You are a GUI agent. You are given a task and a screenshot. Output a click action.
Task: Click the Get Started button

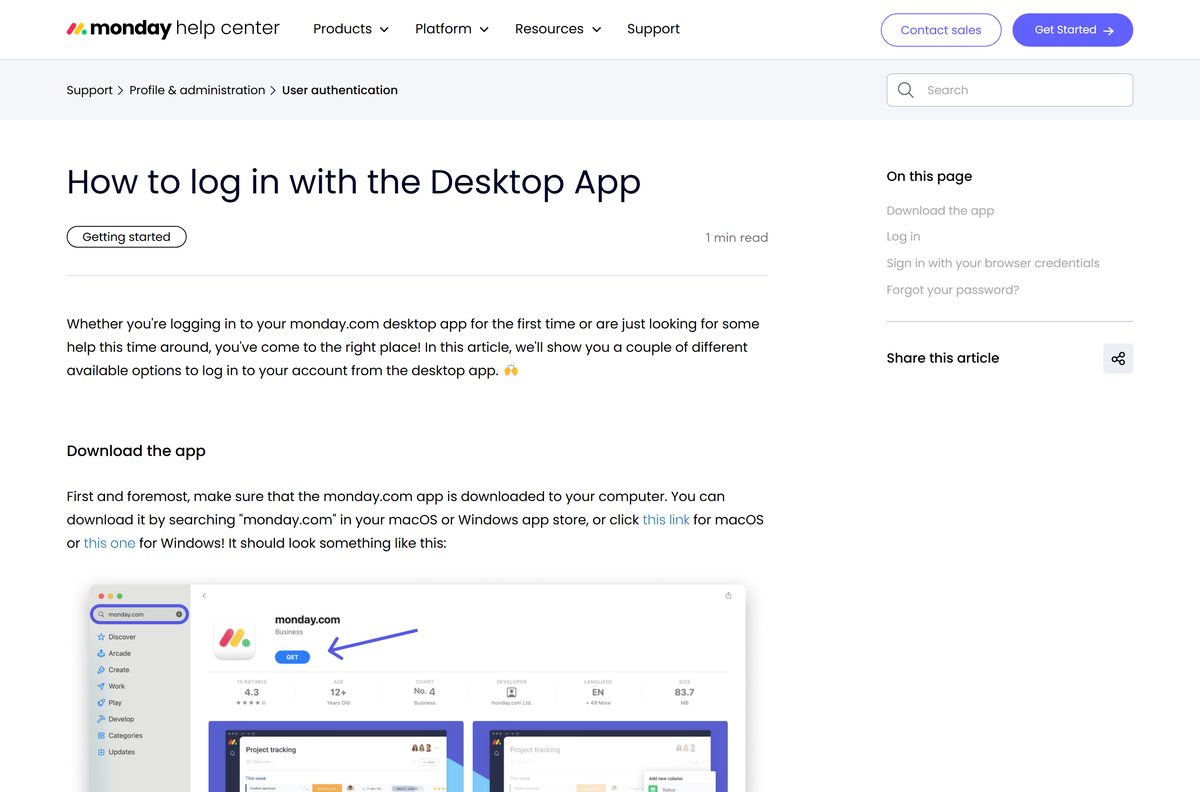(x=1073, y=30)
